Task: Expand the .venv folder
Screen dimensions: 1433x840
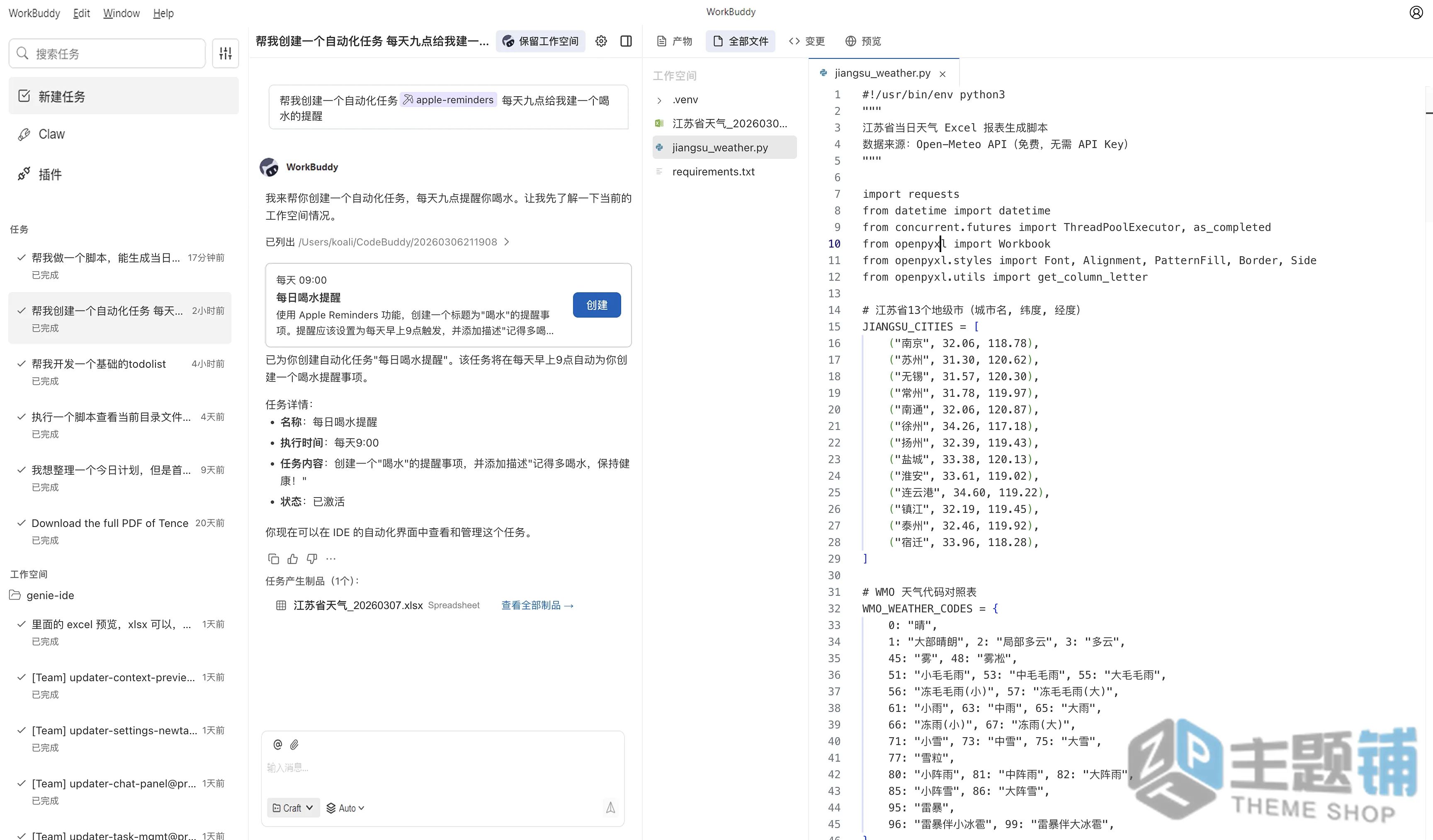Action: coord(660,100)
